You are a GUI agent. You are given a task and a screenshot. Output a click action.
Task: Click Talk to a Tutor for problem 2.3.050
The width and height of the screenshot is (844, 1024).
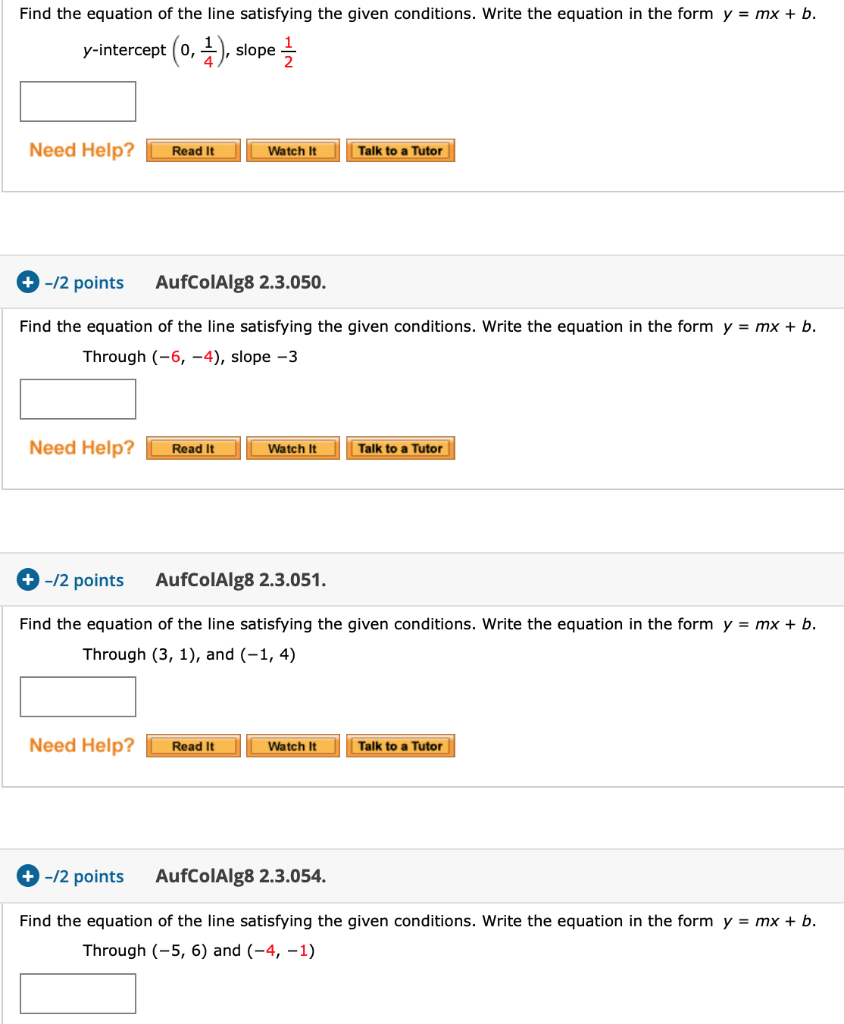click(400, 448)
